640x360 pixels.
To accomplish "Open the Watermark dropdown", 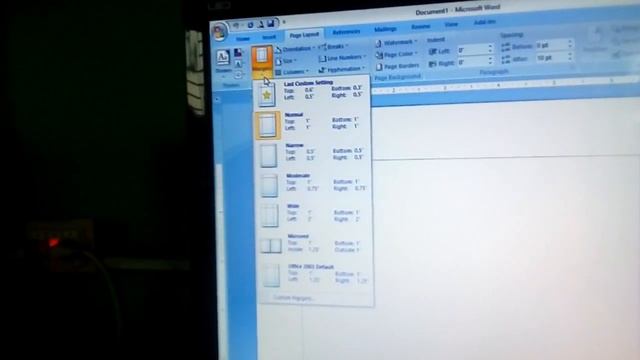I will 396,42.
